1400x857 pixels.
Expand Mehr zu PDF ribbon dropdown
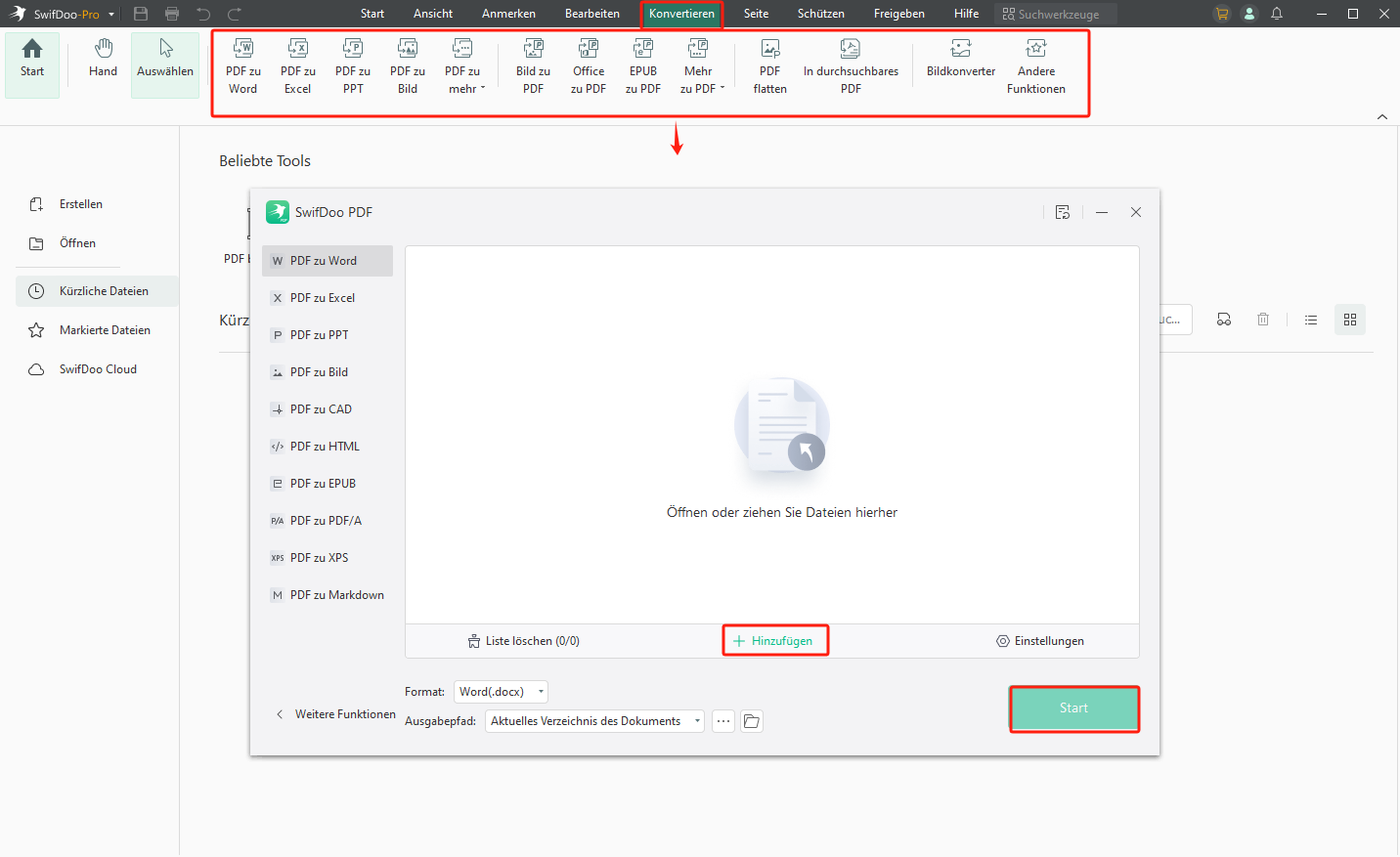(701, 66)
